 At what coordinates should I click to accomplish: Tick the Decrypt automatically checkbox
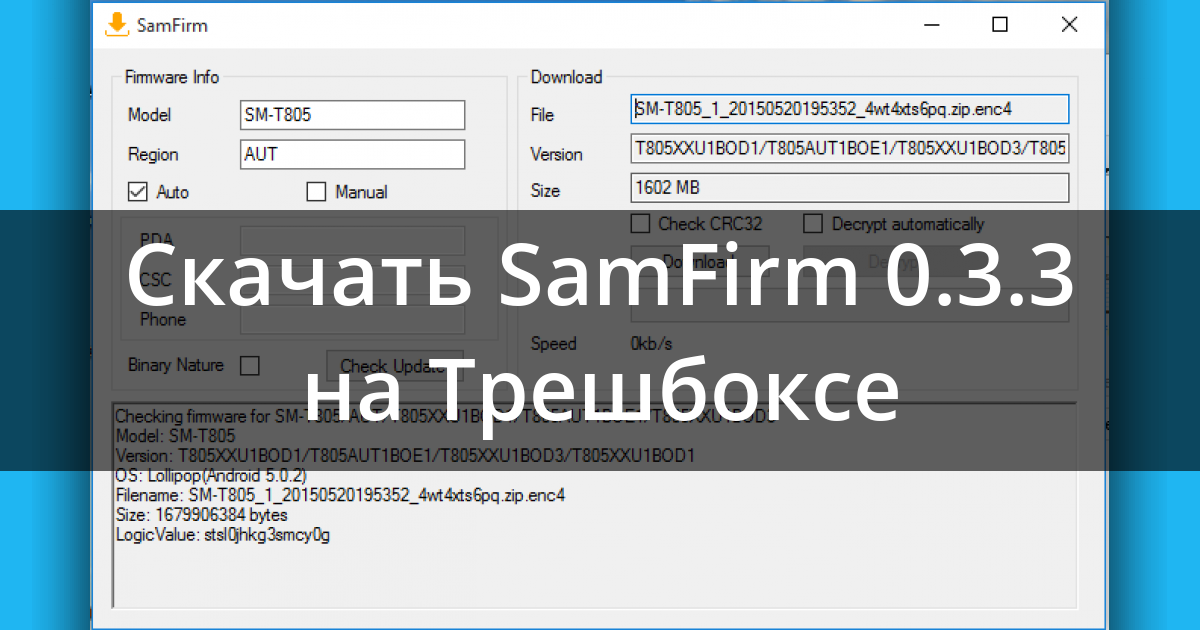pyautogui.click(x=813, y=224)
